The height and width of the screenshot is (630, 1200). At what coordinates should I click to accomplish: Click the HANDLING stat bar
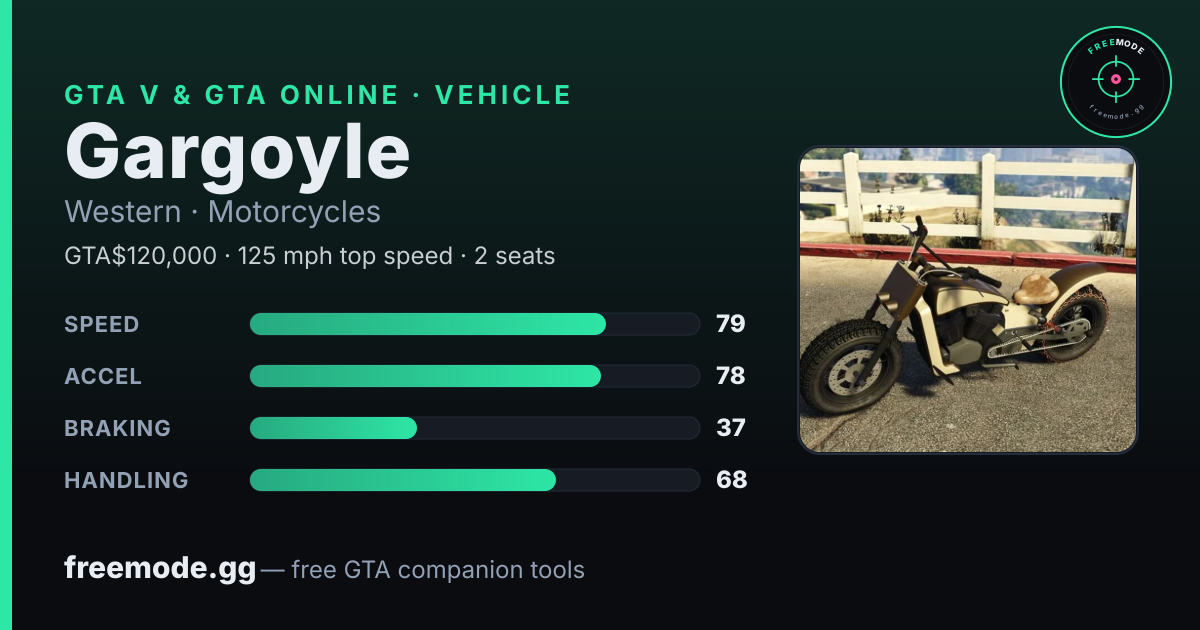point(474,480)
